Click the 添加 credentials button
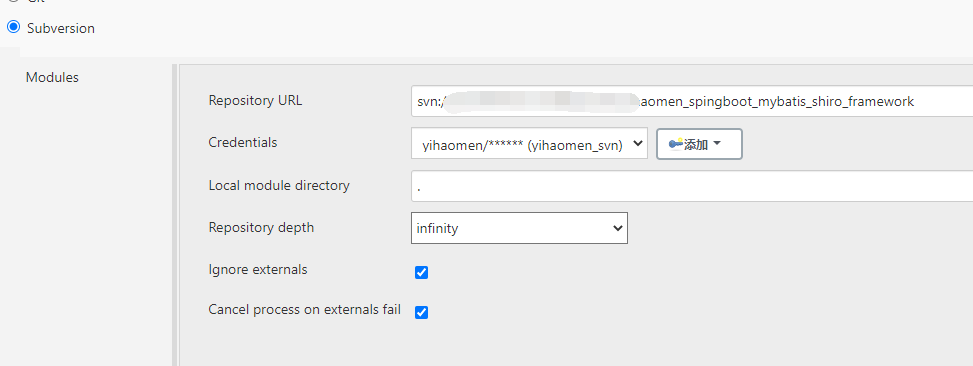This screenshot has width=973, height=366. [699, 144]
